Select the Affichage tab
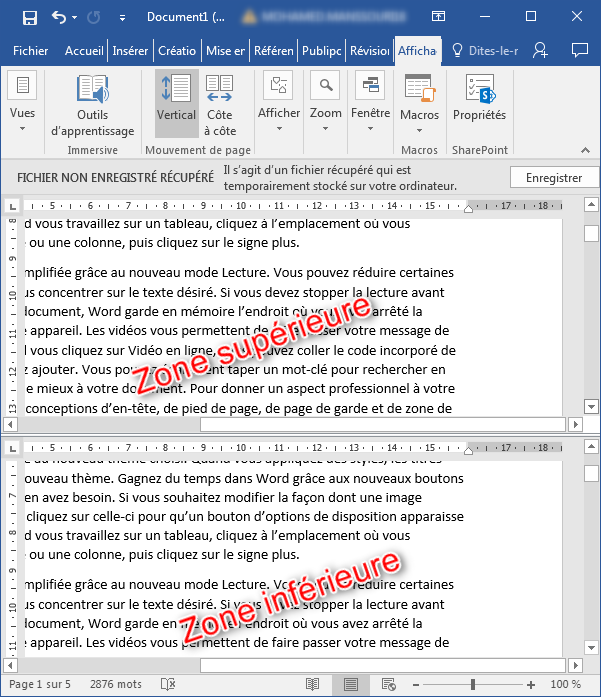The width and height of the screenshot is (601, 697). pos(417,51)
